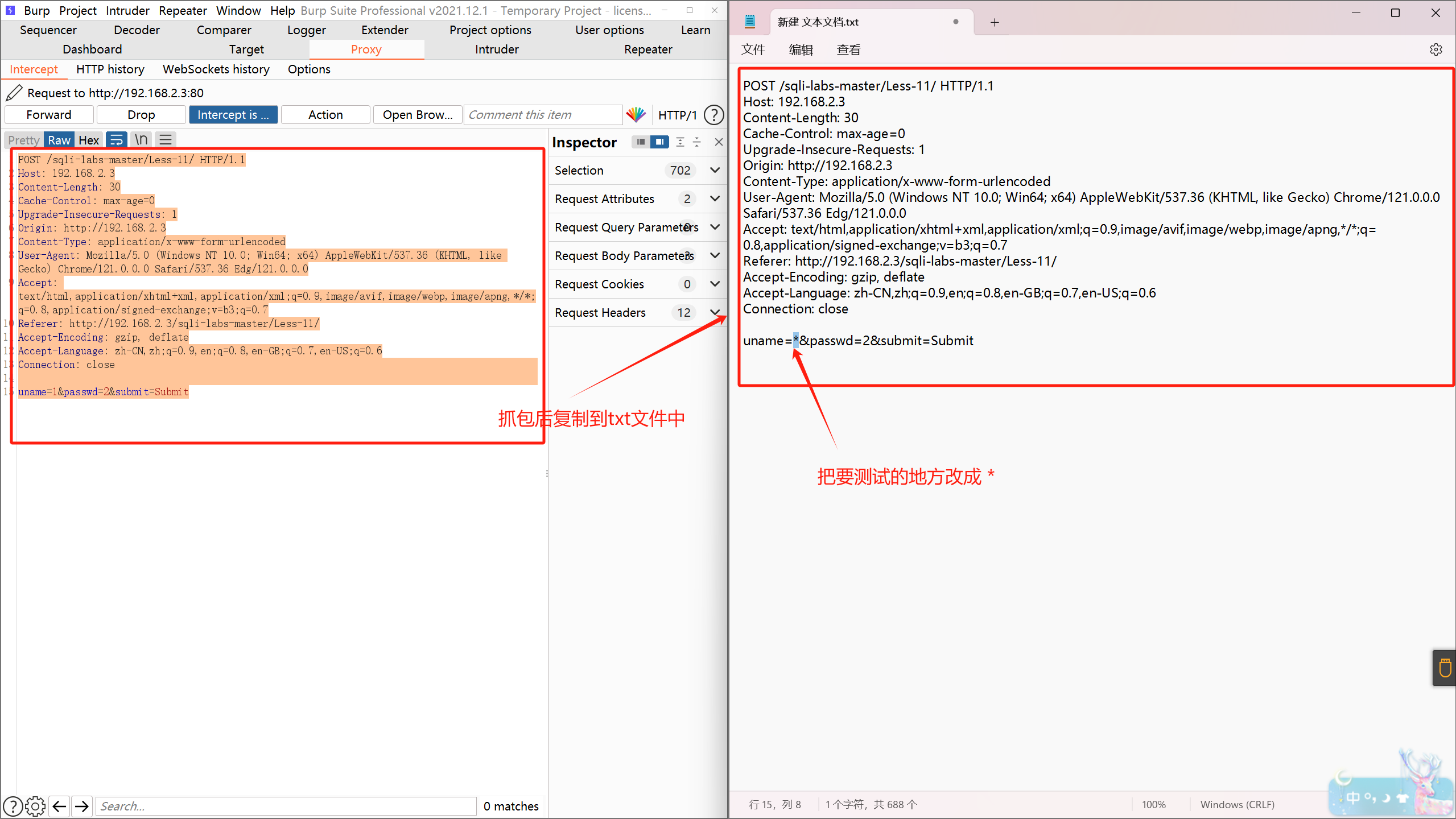Toggle intercept is on/off button
Screen dimensions: 1456x819
point(234,113)
